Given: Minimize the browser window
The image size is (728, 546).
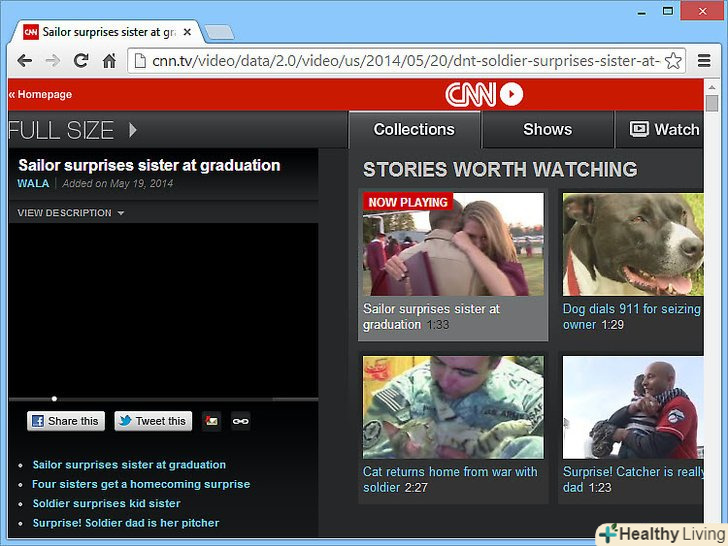Looking at the screenshot, I should click(x=642, y=12).
